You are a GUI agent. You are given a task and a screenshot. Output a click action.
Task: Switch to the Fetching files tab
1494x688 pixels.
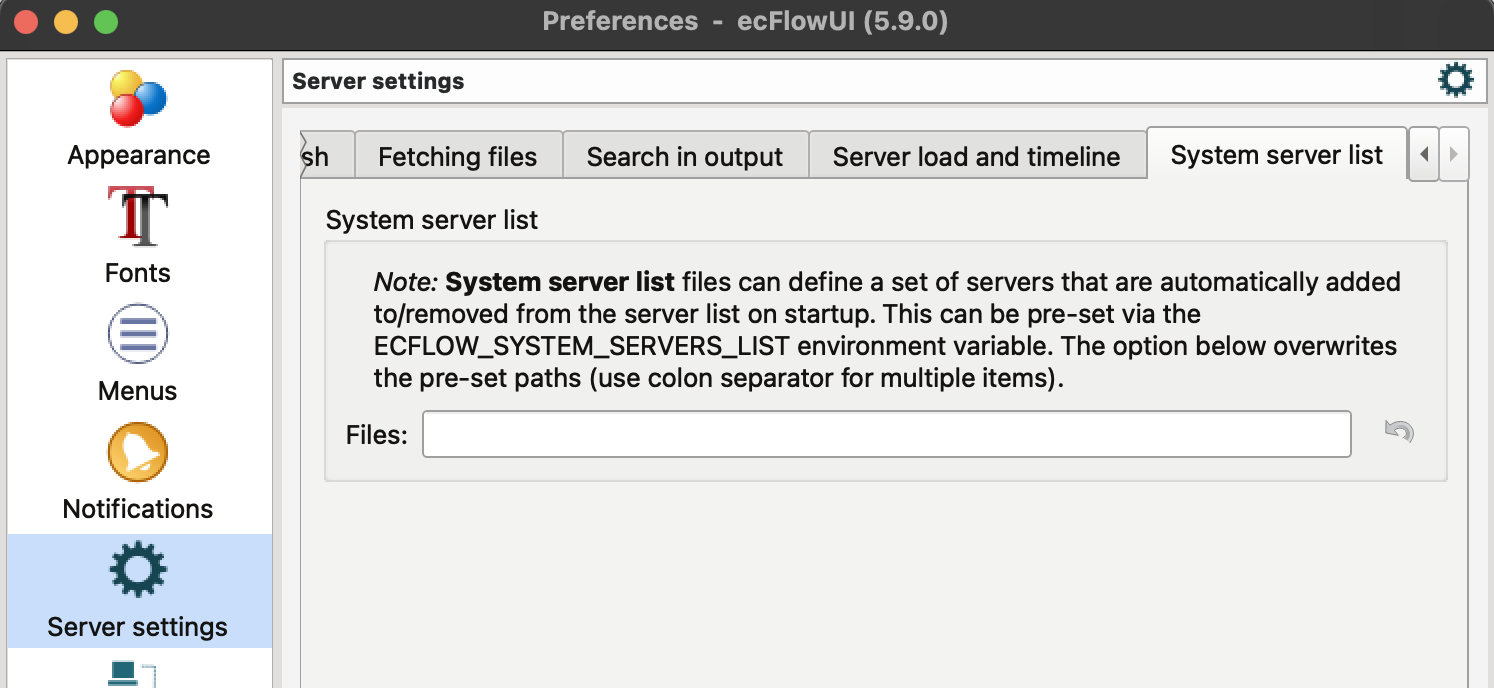coord(458,156)
